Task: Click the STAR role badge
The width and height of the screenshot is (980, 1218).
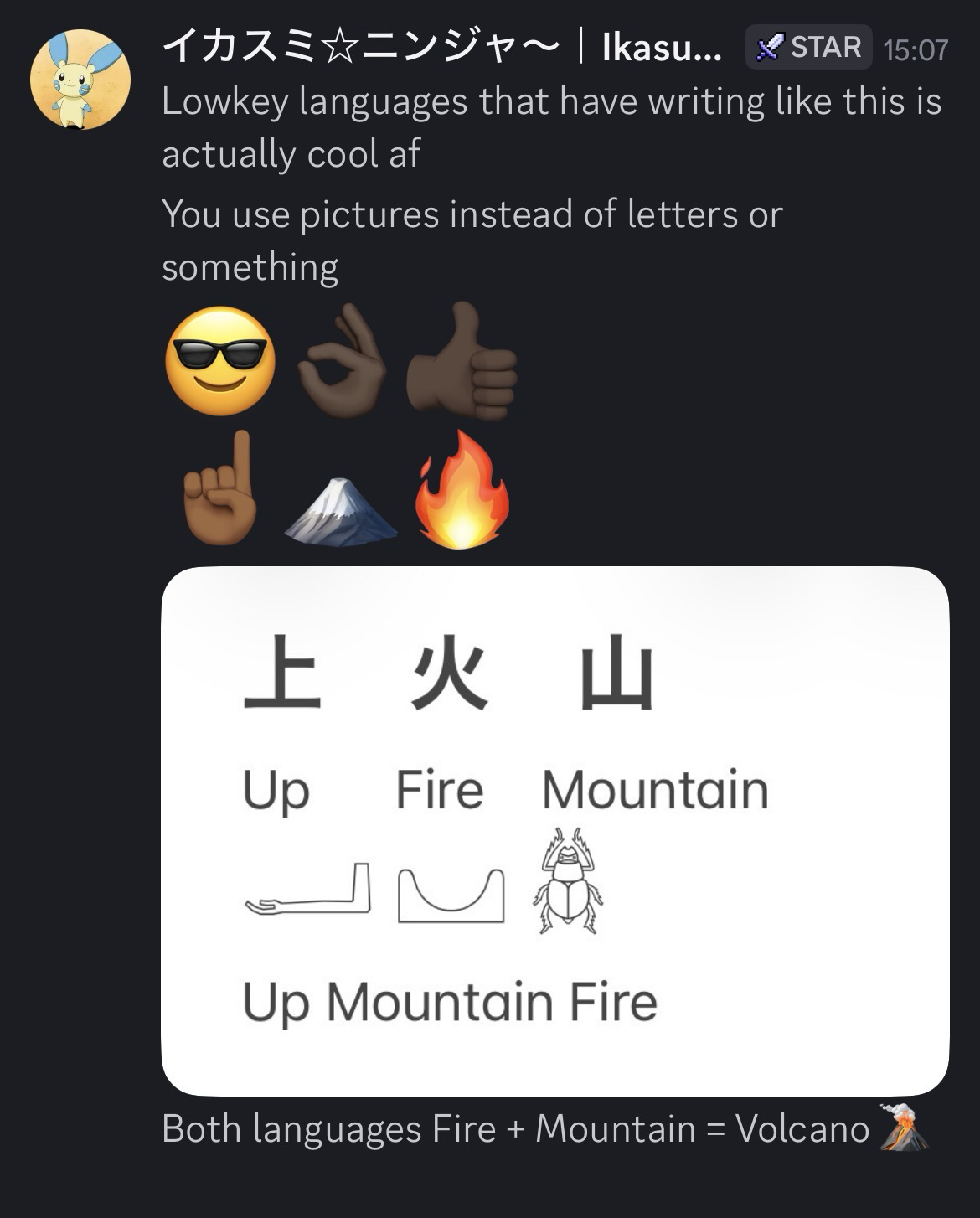Action: [x=808, y=48]
